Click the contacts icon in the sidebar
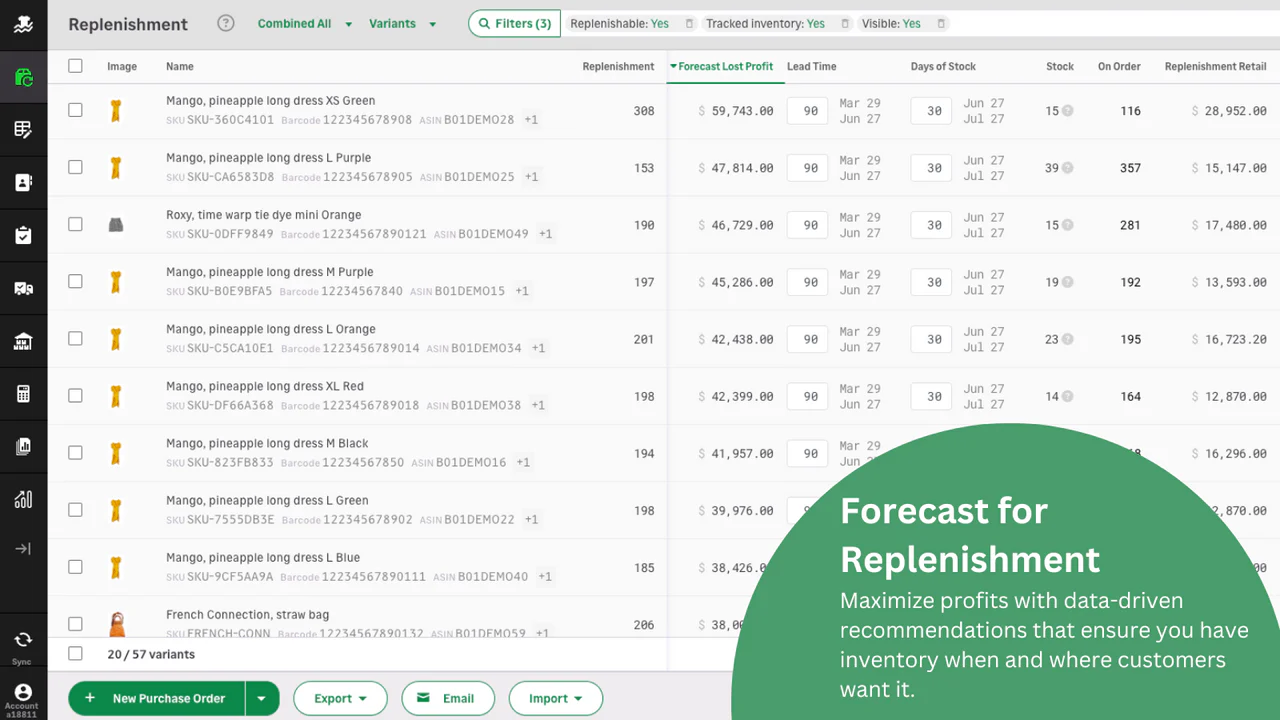1280x720 pixels. tap(23, 182)
